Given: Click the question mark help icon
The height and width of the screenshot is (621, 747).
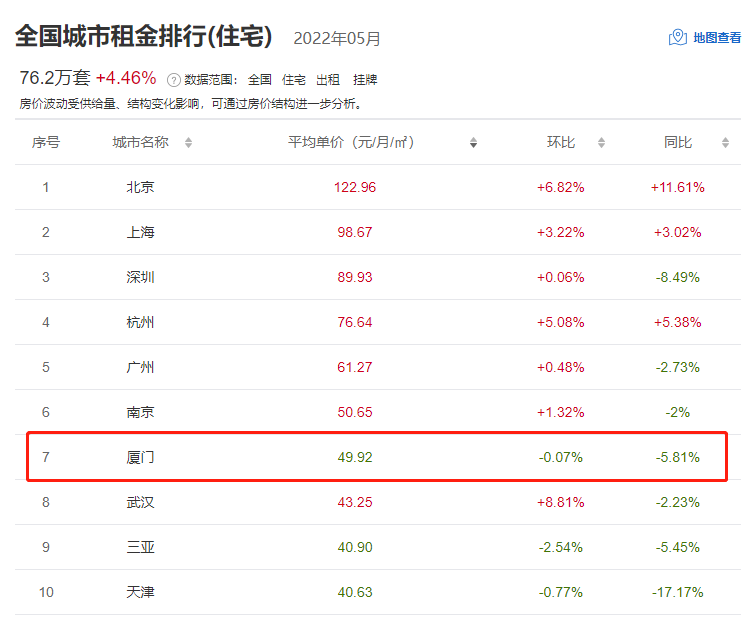Looking at the screenshot, I should pos(173,80).
